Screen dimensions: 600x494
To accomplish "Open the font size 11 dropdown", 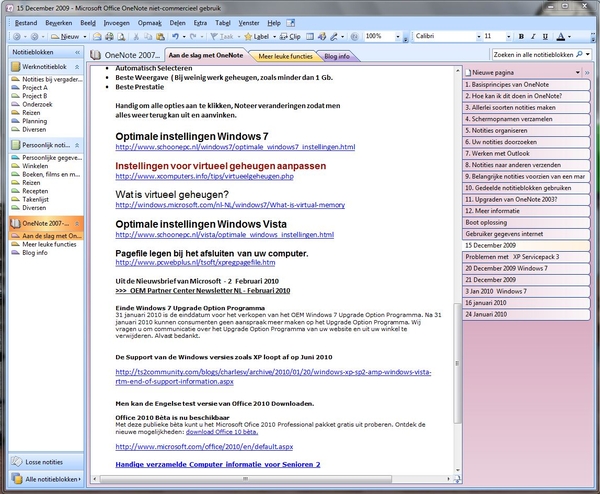I will click(509, 36).
